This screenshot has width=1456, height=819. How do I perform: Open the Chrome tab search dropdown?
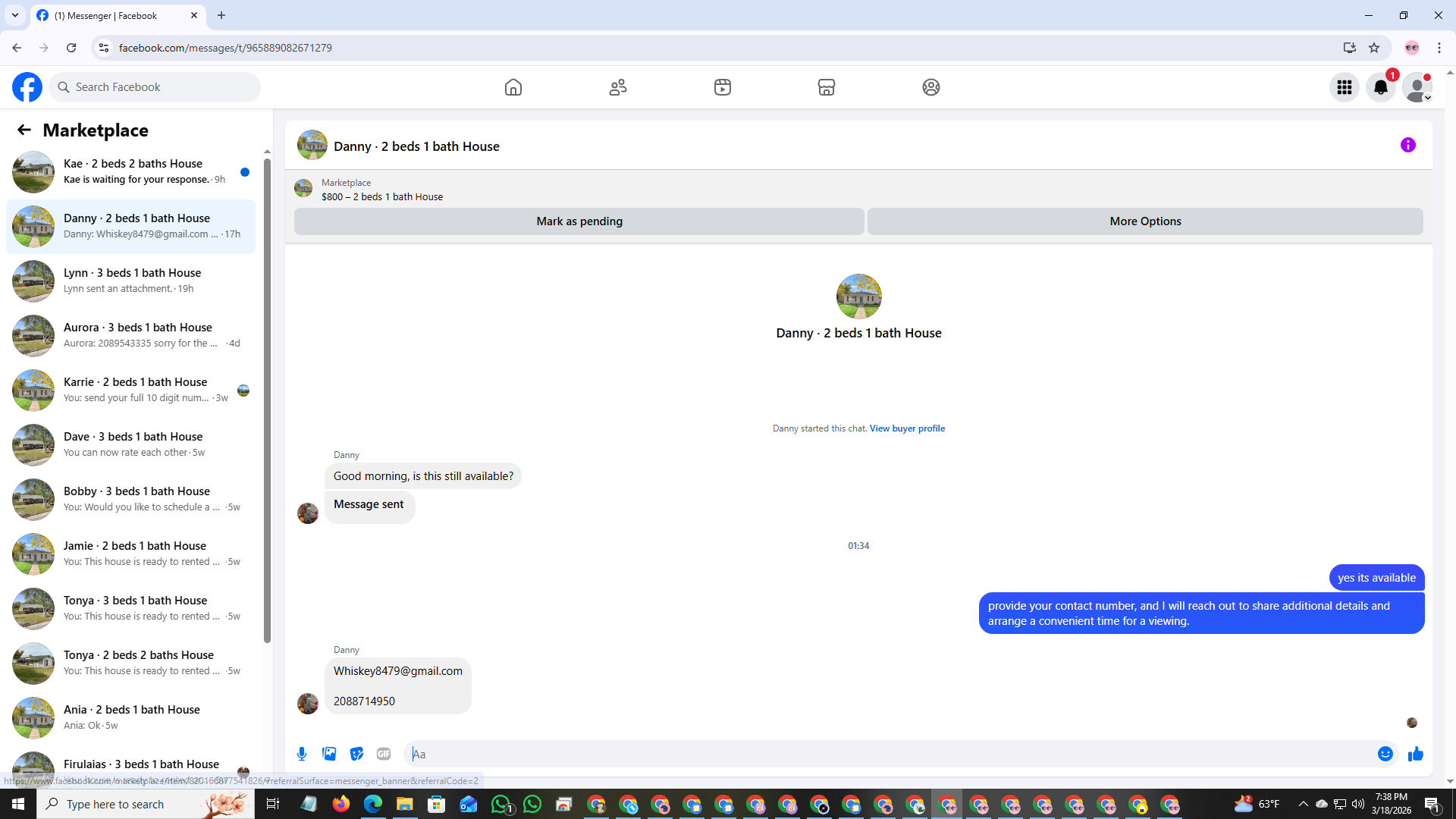point(14,15)
